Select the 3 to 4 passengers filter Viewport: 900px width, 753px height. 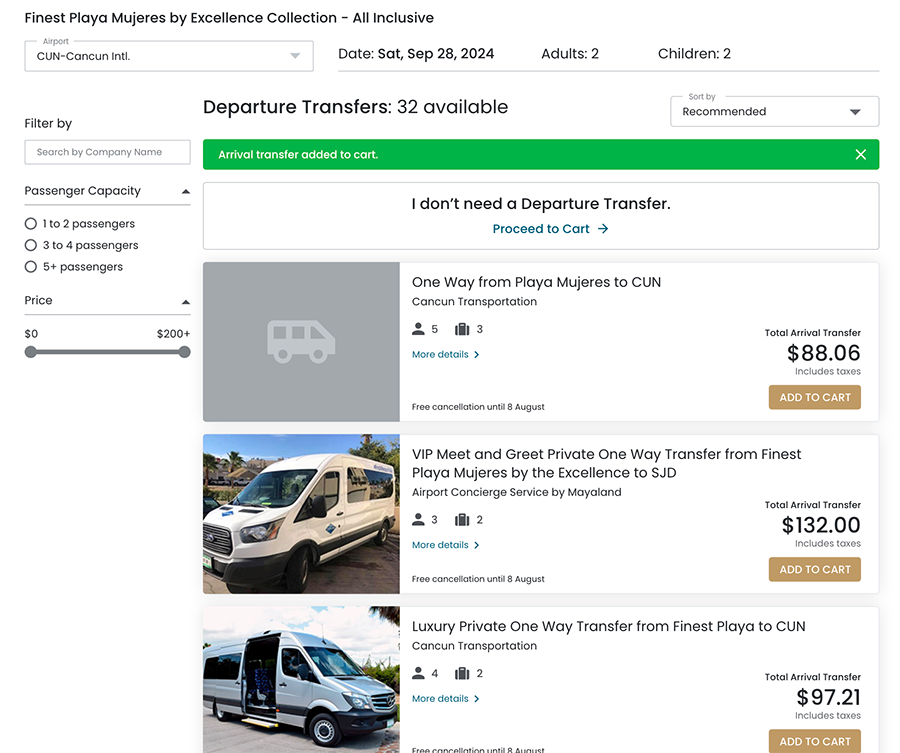click(31, 245)
